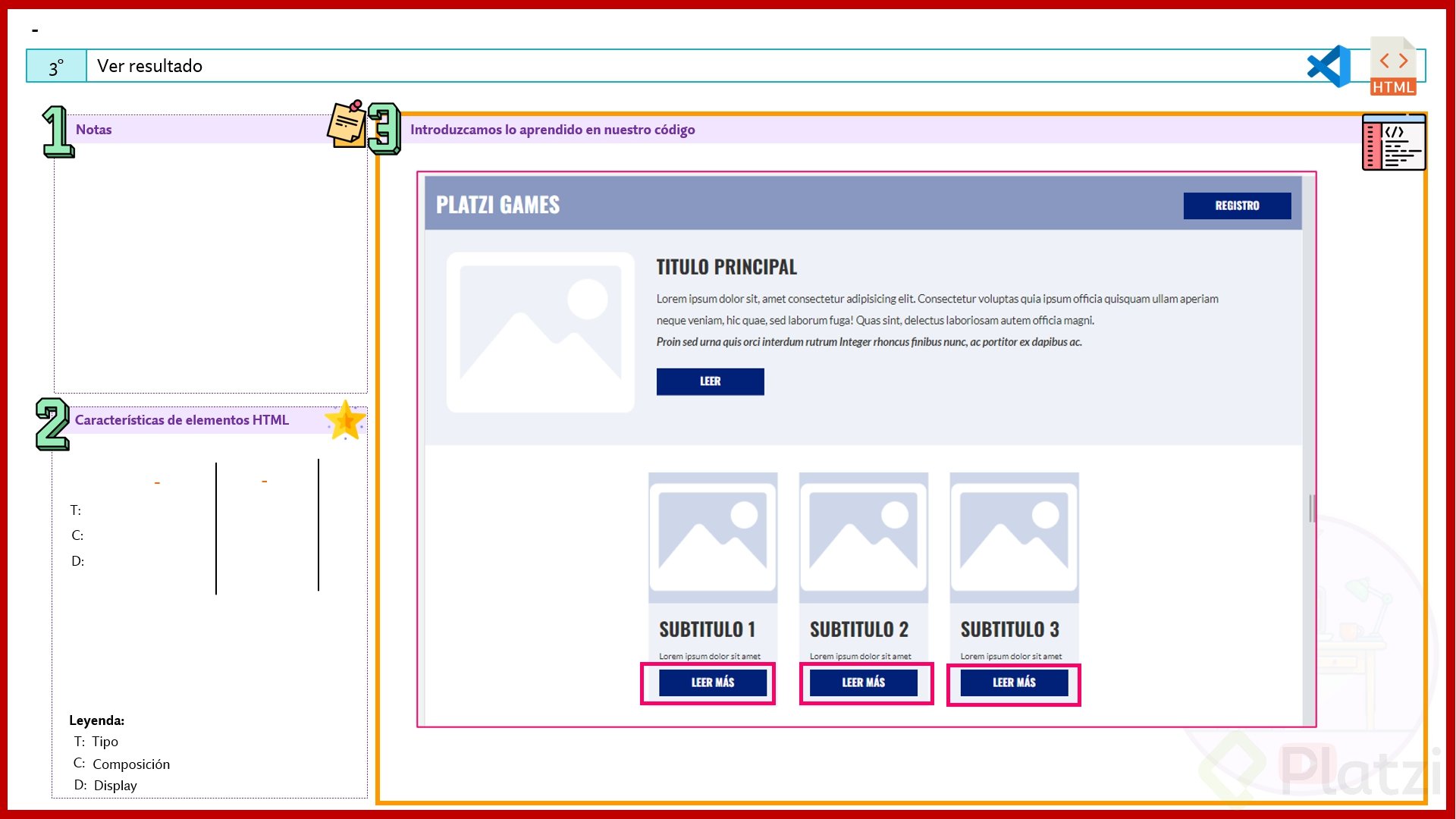Click the 'C: Composición' legend entry
This screenshot has width=1456, height=819.
coord(121,764)
